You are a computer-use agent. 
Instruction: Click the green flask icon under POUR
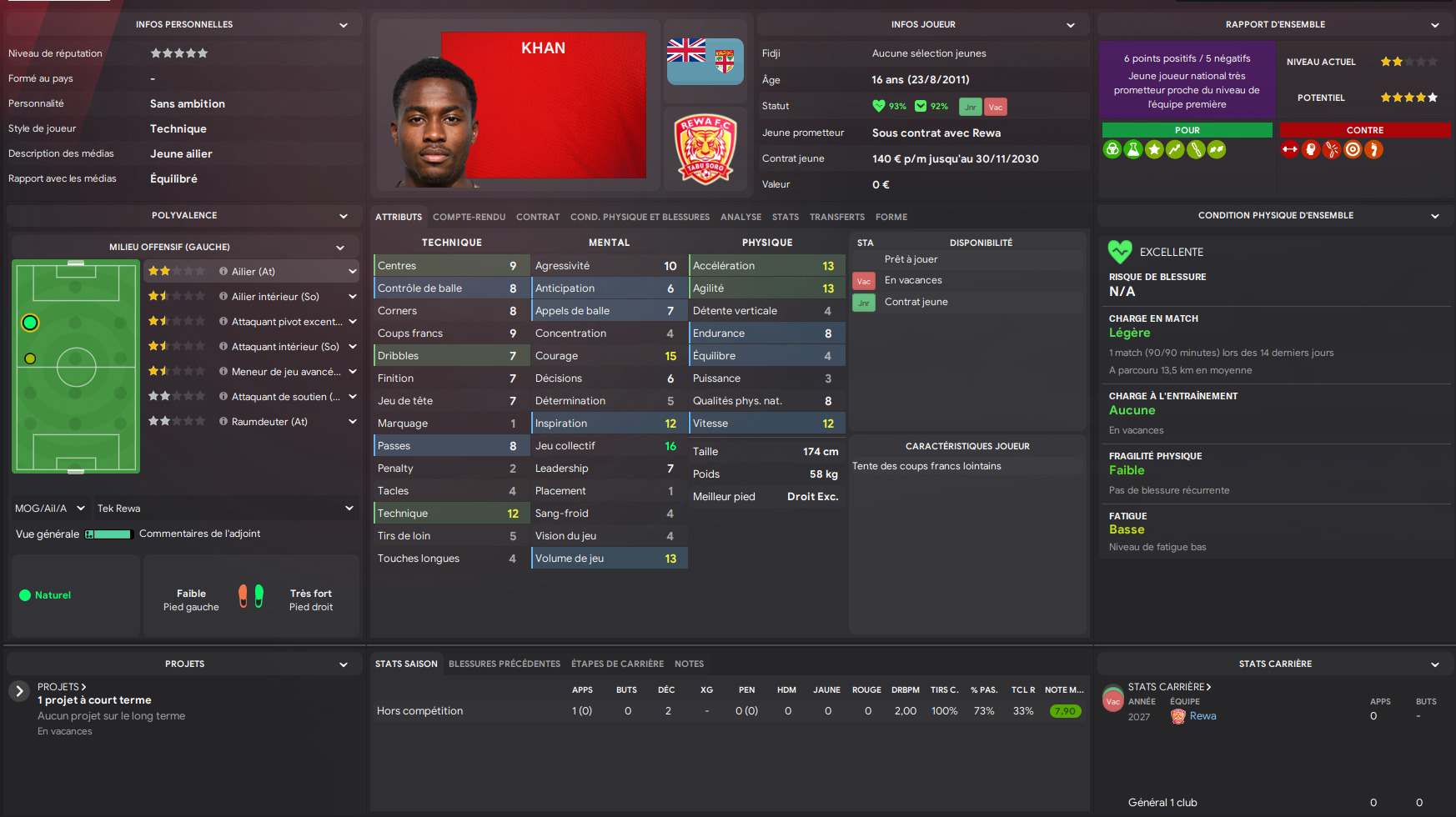pos(1133,149)
